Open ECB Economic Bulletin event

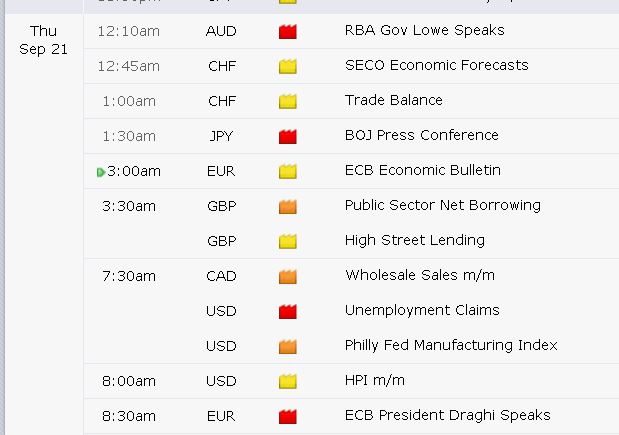[422, 171]
